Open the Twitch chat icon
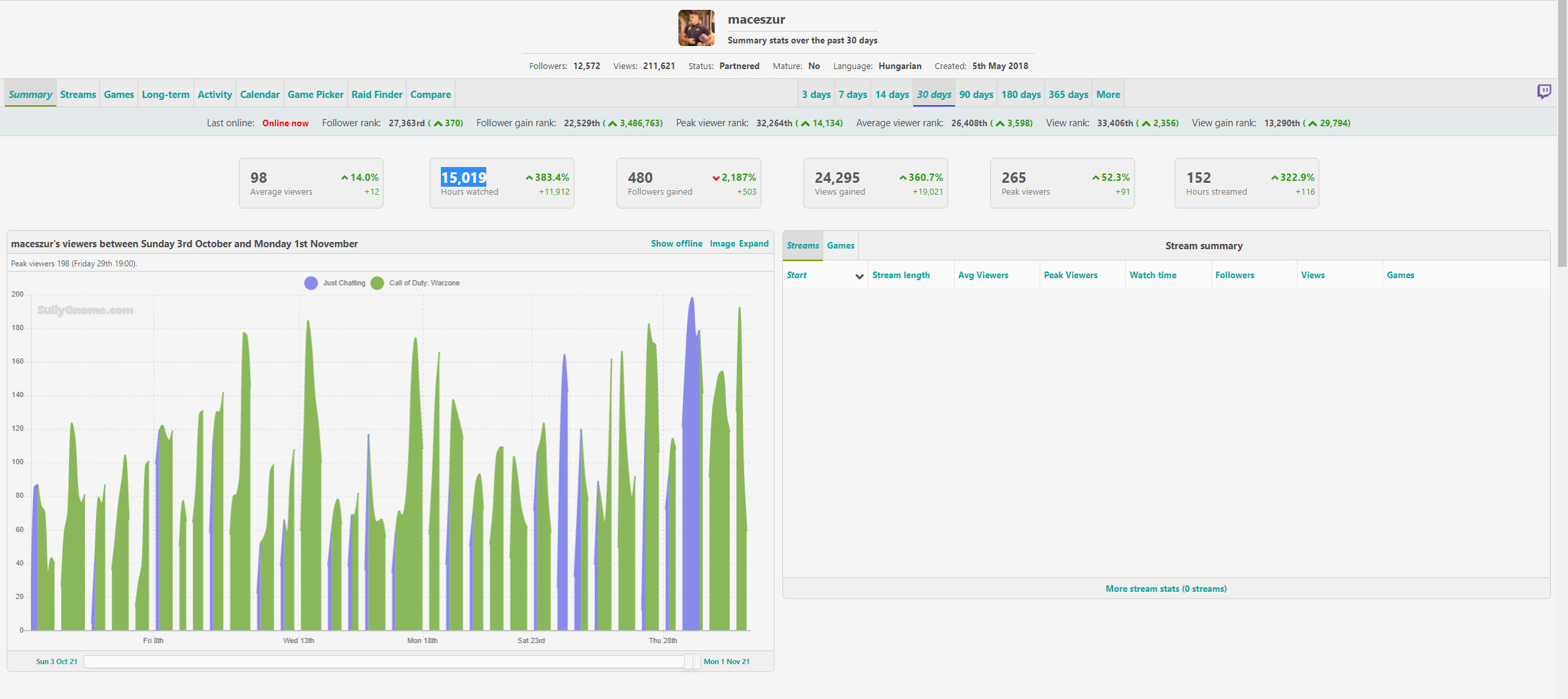This screenshot has width=1568, height=699. [1544, 91]
